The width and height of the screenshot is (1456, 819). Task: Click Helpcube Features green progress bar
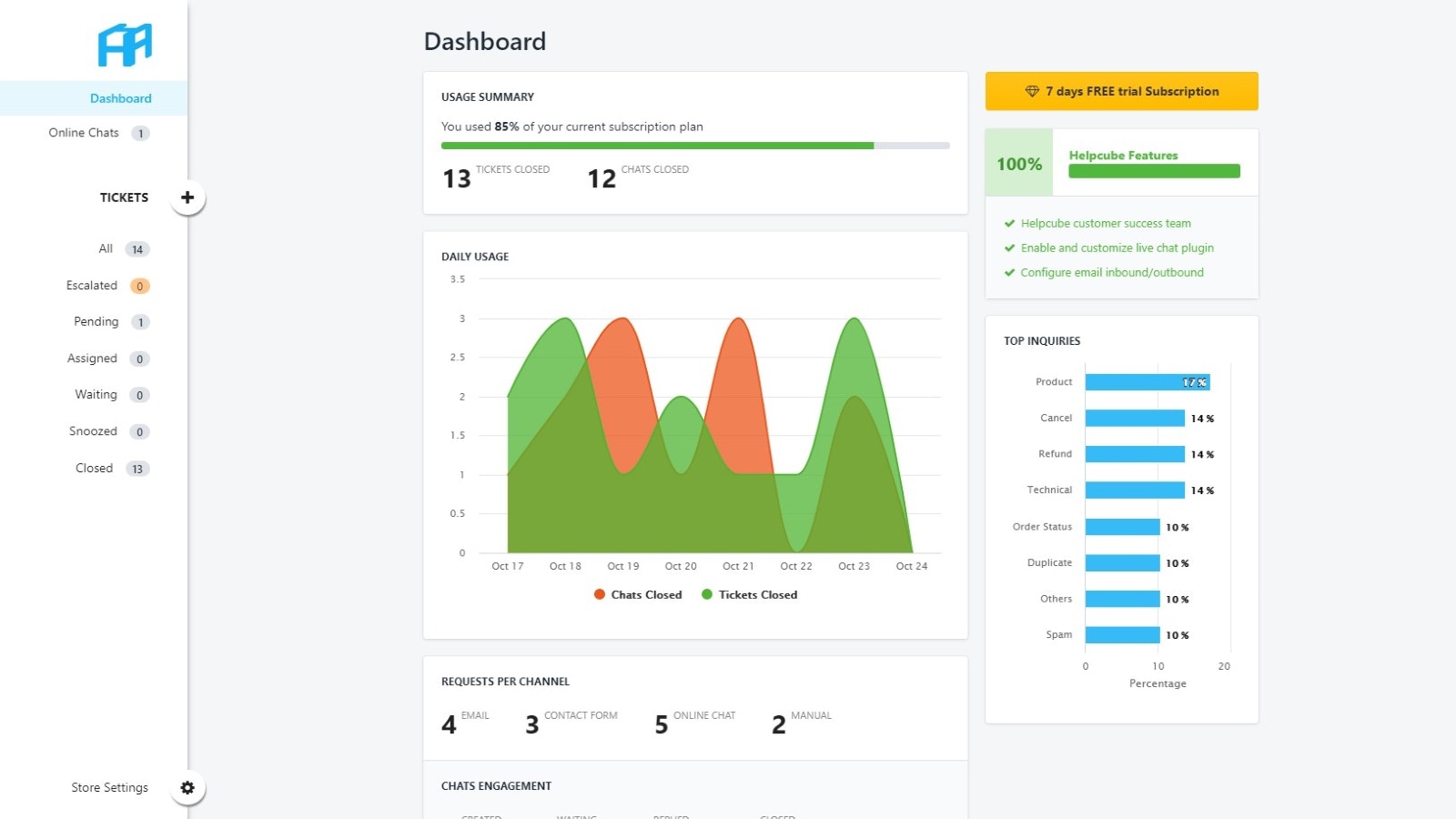point(1154,171)
